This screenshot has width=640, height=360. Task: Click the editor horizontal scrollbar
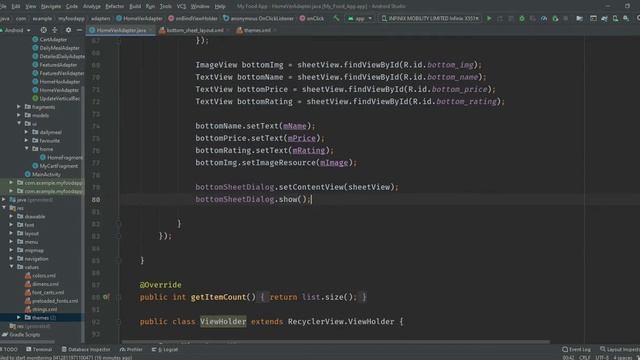click(336, 342)
